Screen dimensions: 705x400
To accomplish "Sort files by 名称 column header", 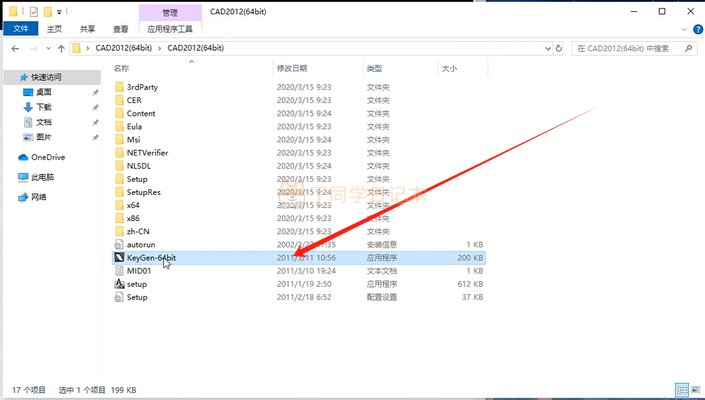I will (122, 68).
